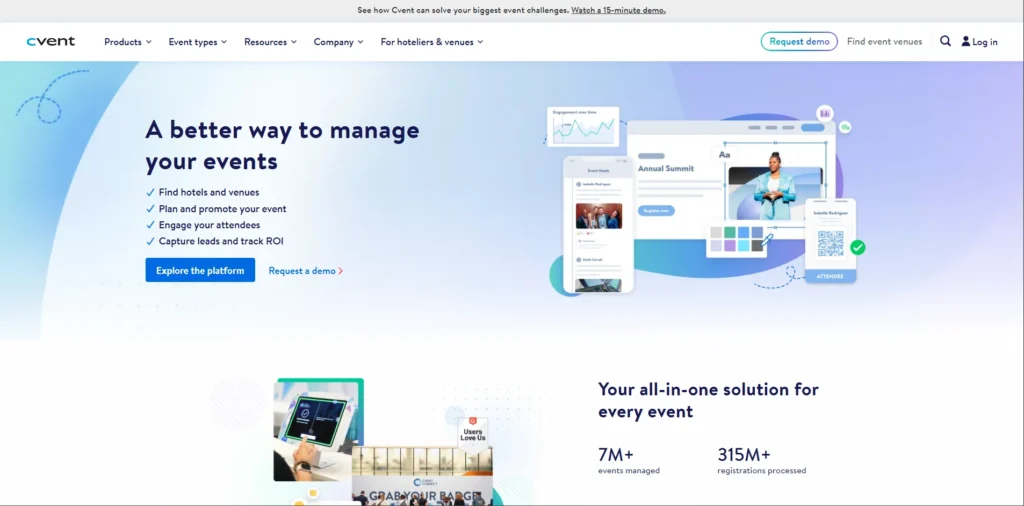Click the Grab Your Badge photo
Image resolution: width=1024 pixels, height=506 pixels.
coord(422,476)
